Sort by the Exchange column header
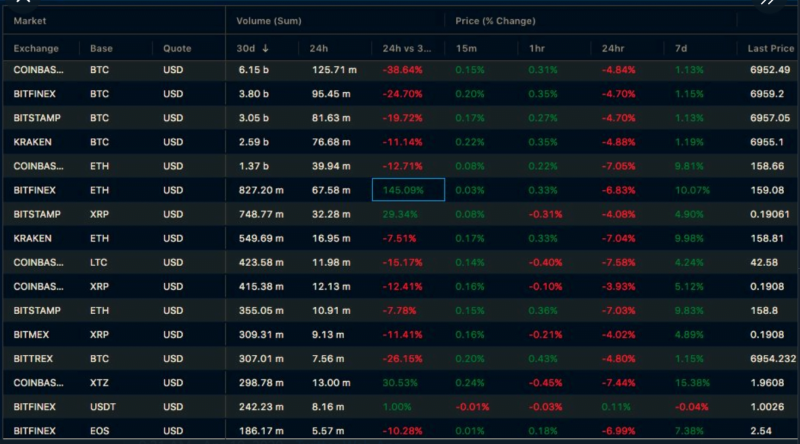 click(x=36, y=48)
